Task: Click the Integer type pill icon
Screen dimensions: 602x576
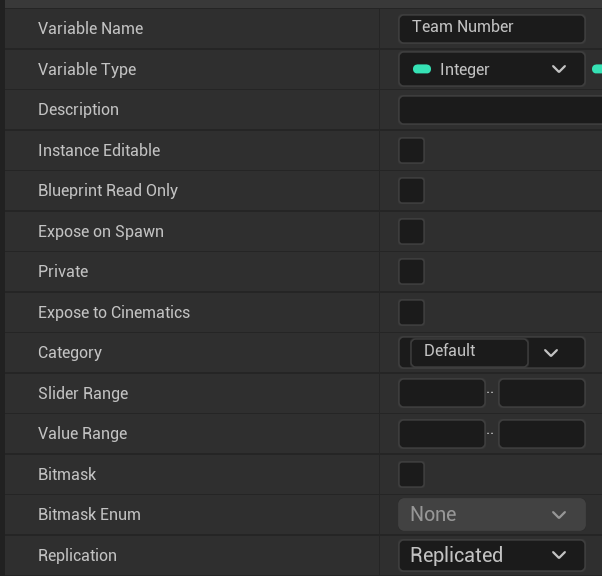Action: 422,69
